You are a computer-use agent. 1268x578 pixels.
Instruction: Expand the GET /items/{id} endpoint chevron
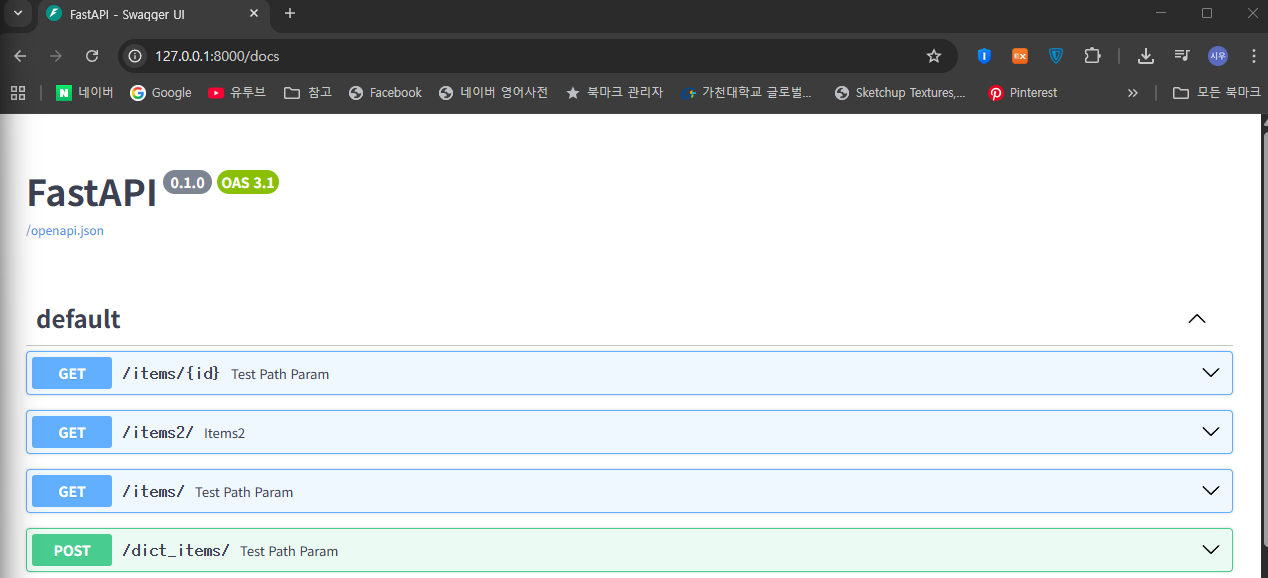(x=1211, y=373)
